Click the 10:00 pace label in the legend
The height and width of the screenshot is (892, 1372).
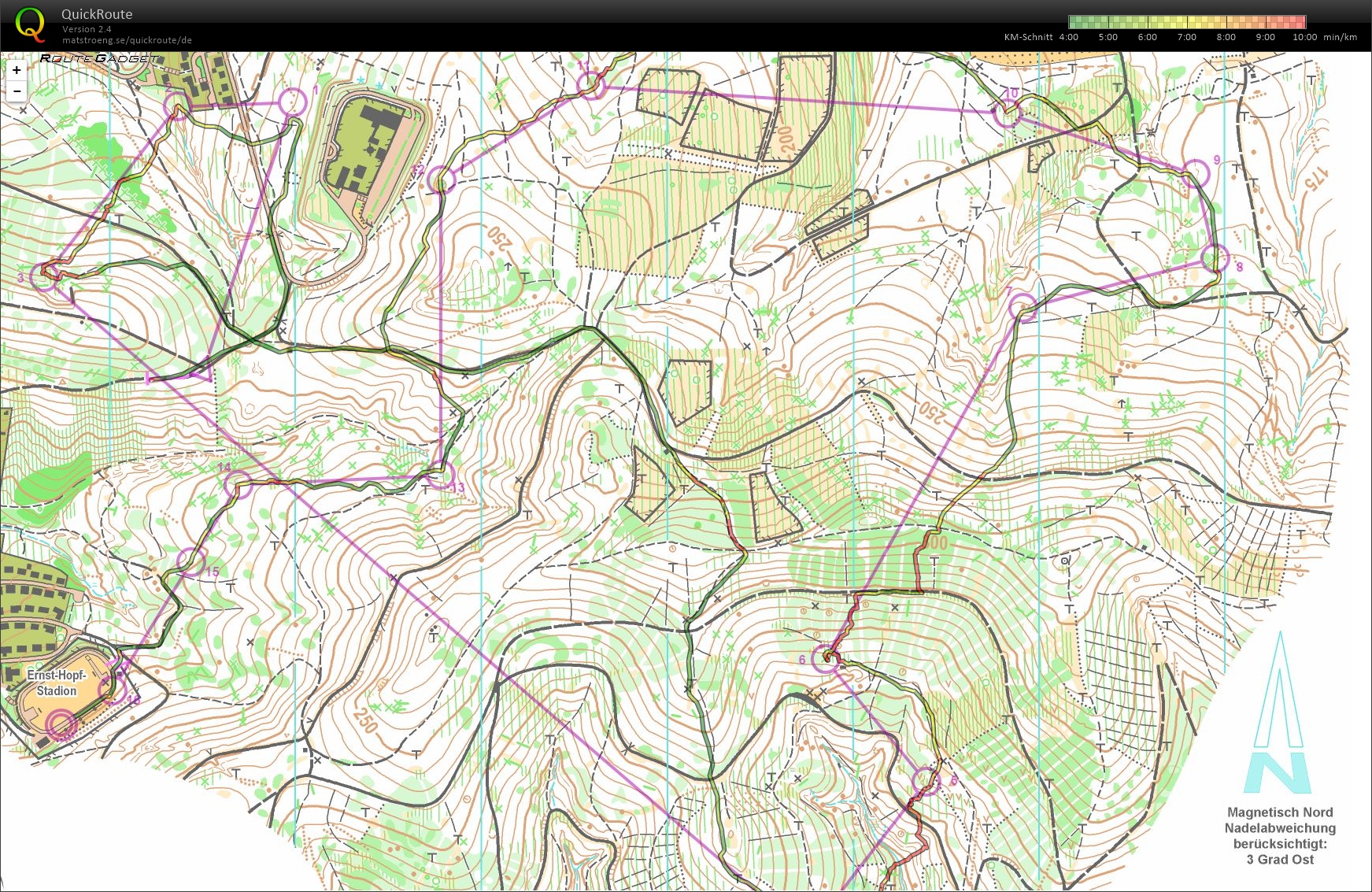coord(1304,37)
